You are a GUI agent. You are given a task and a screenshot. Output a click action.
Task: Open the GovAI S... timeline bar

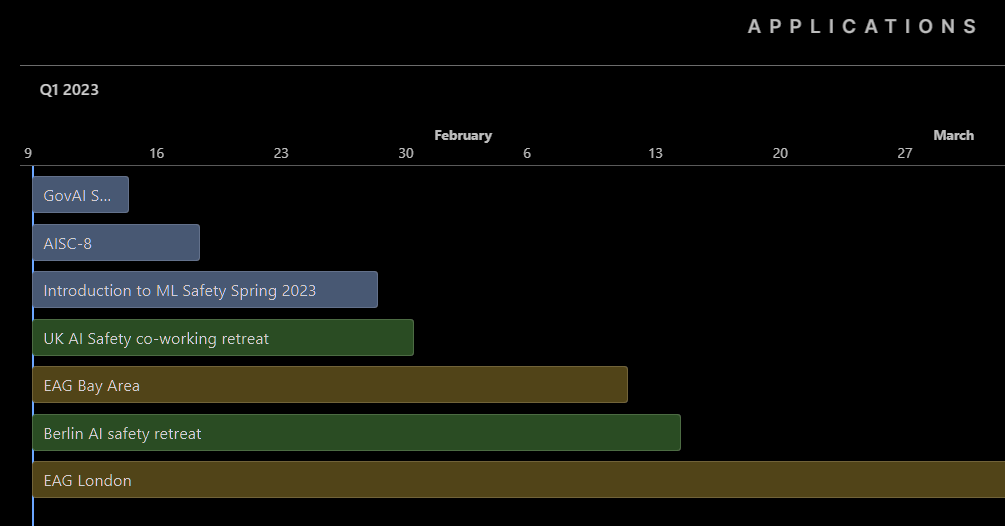point(80,195)
